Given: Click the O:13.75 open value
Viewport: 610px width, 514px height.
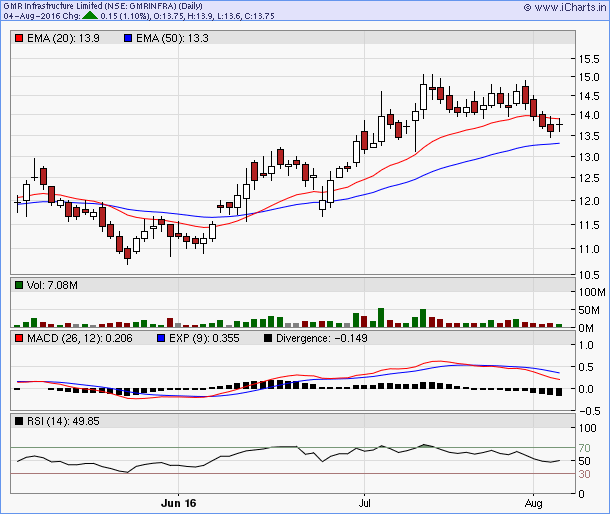Looking at the screenshot, I should pyautogui.click(x=168, y=16).
